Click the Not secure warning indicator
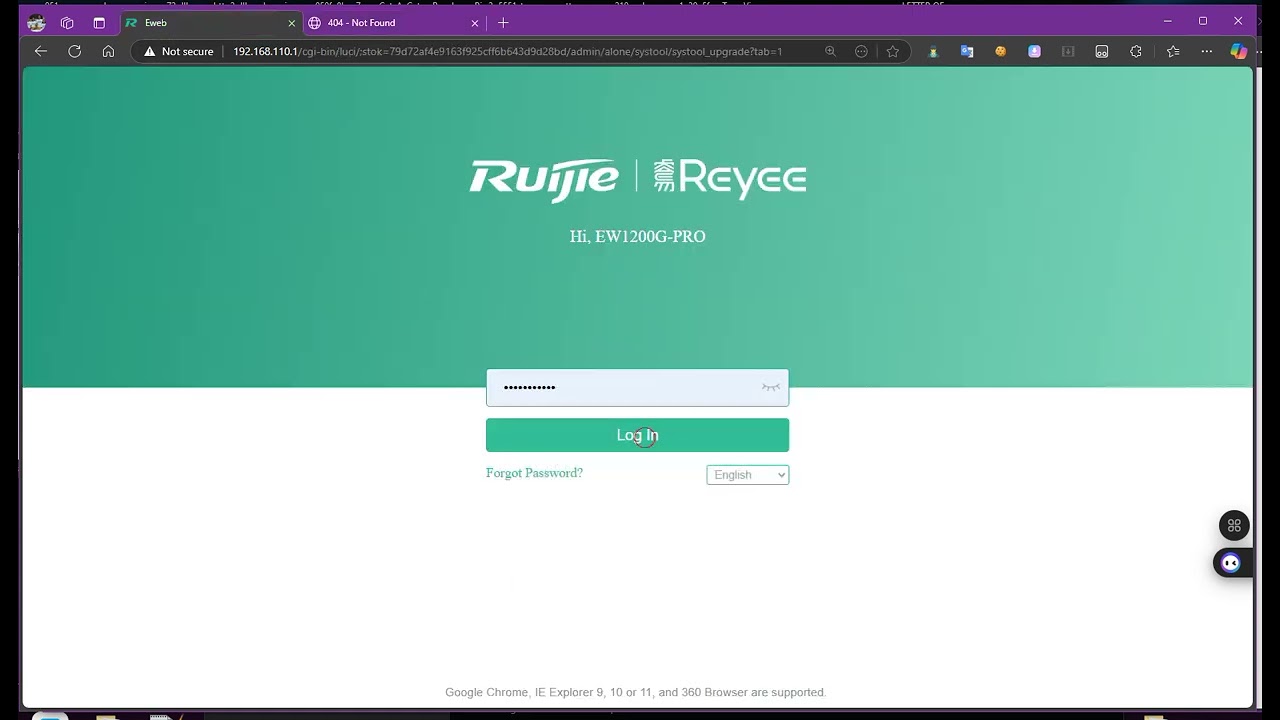Viewport: 1280px width, 720px height. [x=179, y=51]
